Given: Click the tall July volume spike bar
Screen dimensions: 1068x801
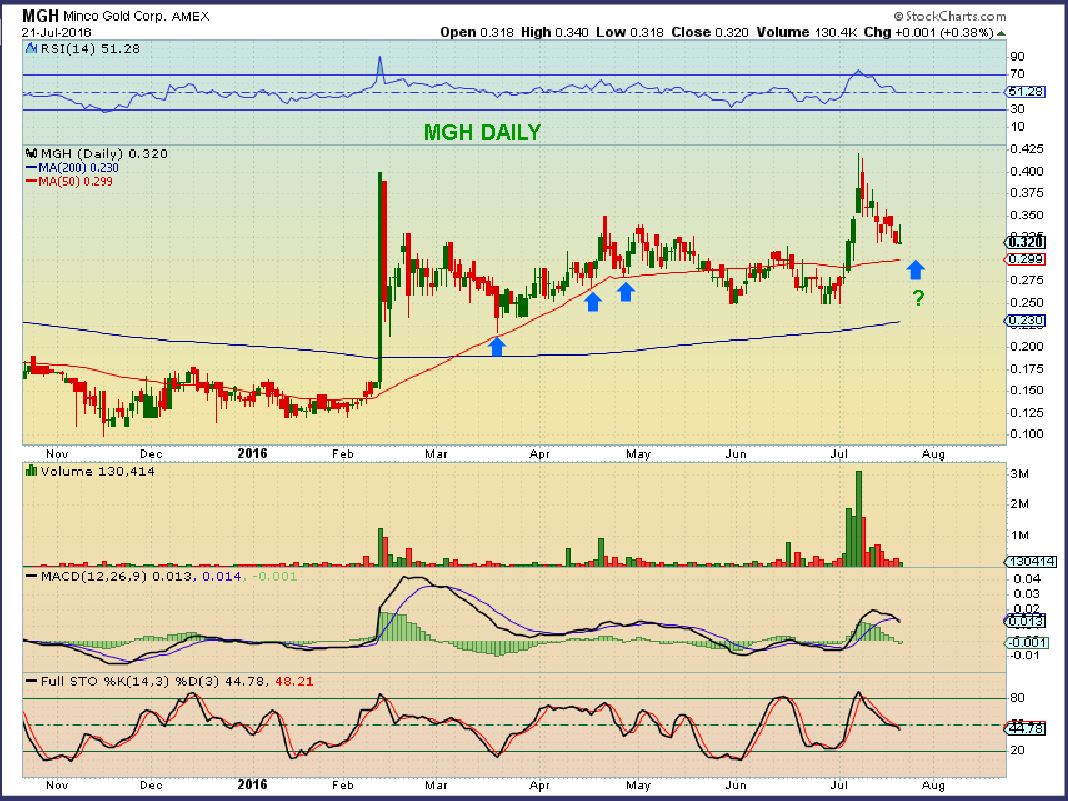Looking at the screenshot, I should click(x=859, y=518).
